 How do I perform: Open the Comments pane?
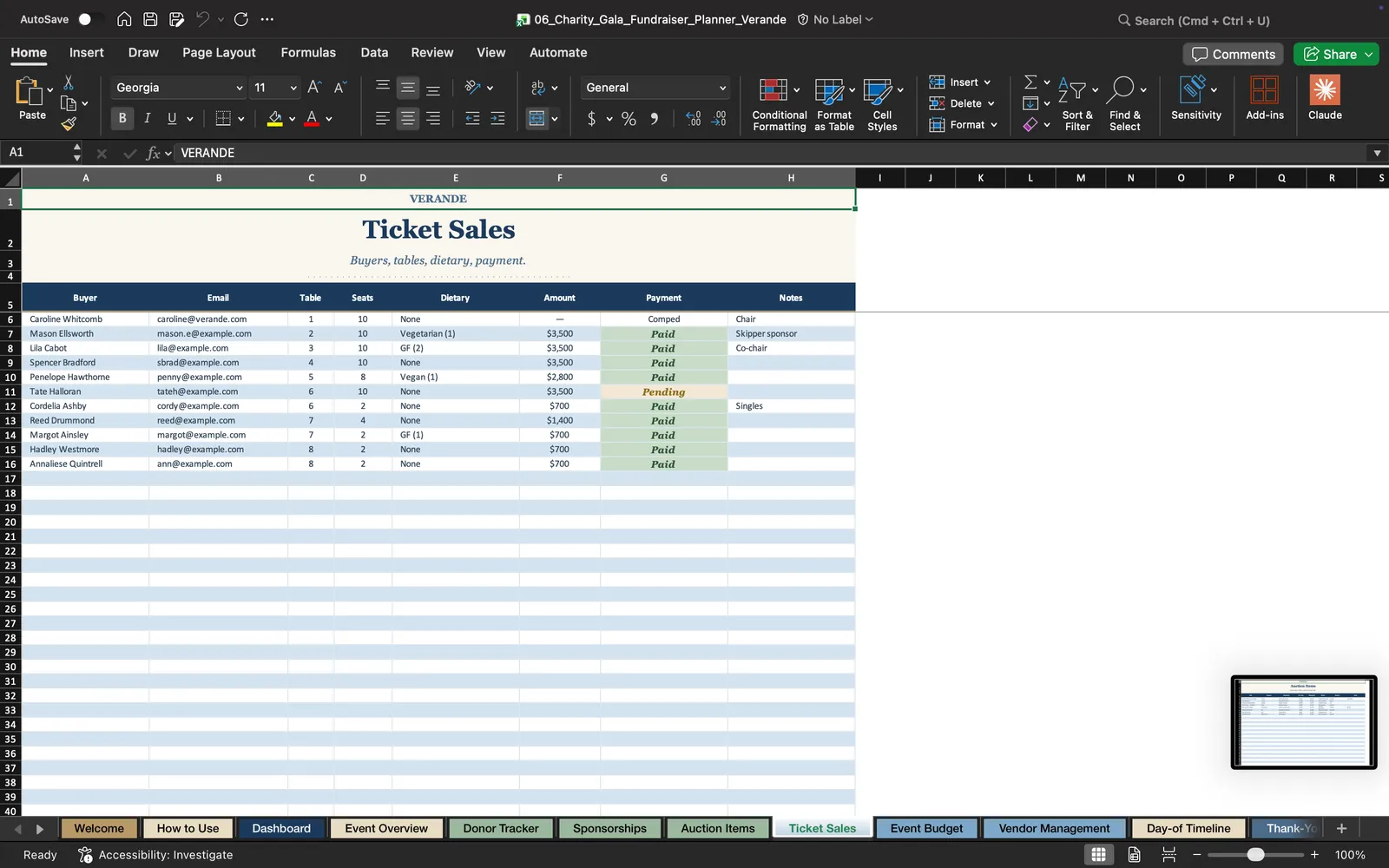[x=1233, y=54]
